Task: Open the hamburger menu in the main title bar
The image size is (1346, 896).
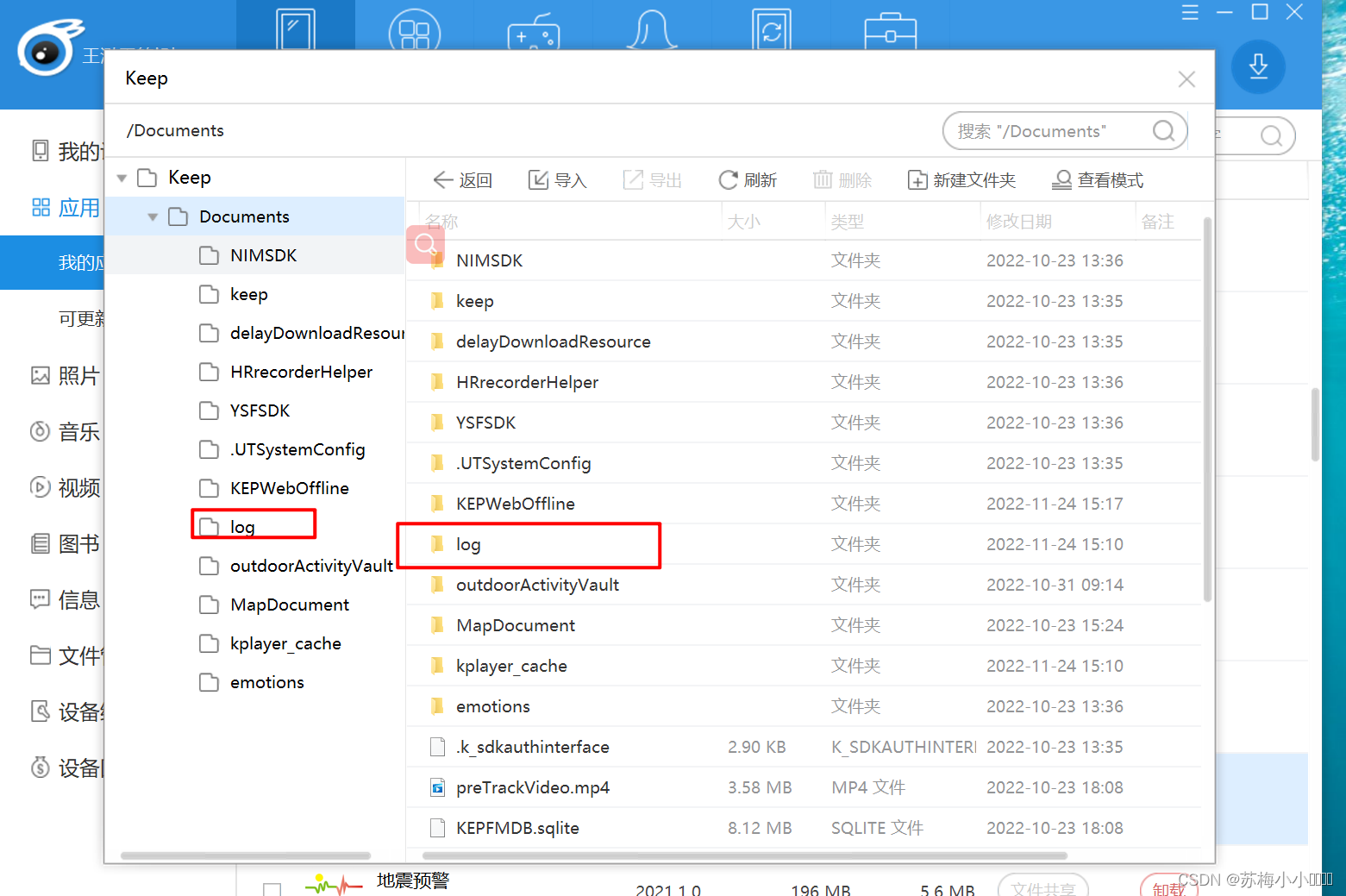Action: point(1190,12)
